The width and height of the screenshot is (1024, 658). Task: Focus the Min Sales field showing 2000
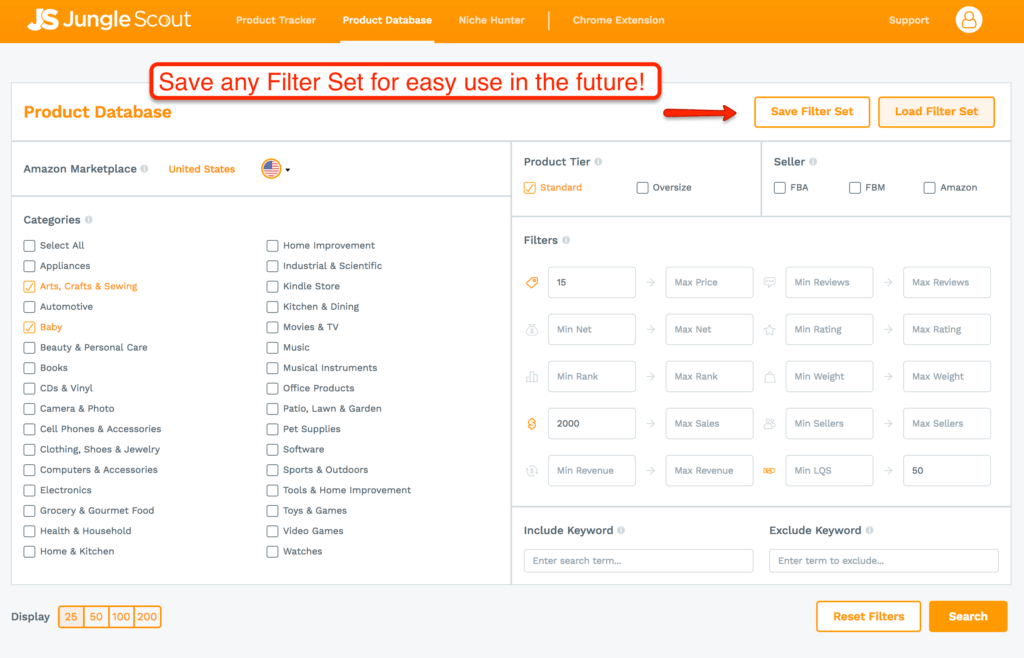click(592, 424)
